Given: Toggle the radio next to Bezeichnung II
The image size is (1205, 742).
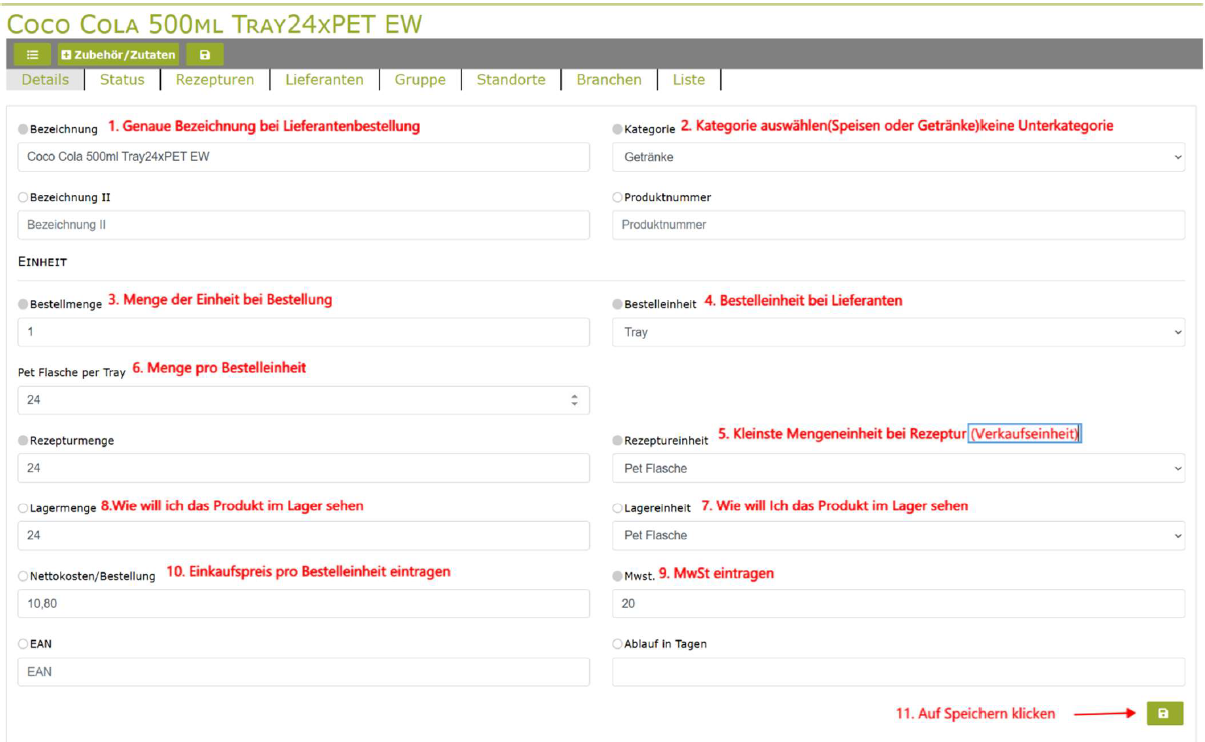Looking at the screenshot, I should (23, 197).
